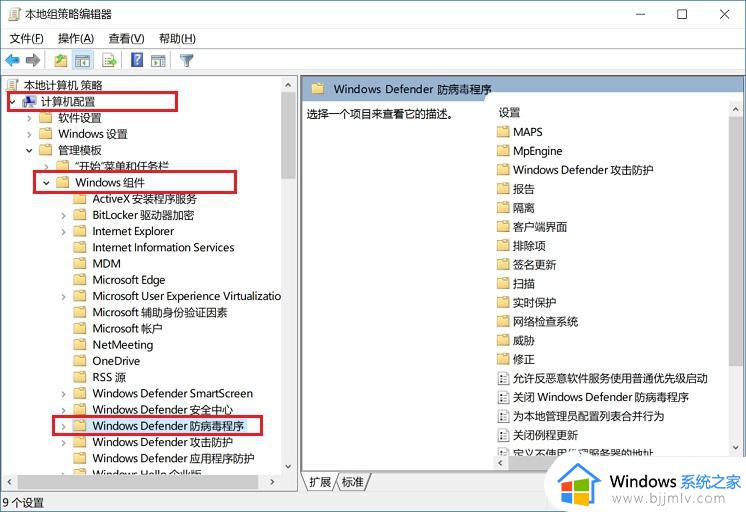The height and width of the screenshot is (512, 746).
Task: Click tree pane horizontal scroll-right arrow
Action: click(272, 482)
